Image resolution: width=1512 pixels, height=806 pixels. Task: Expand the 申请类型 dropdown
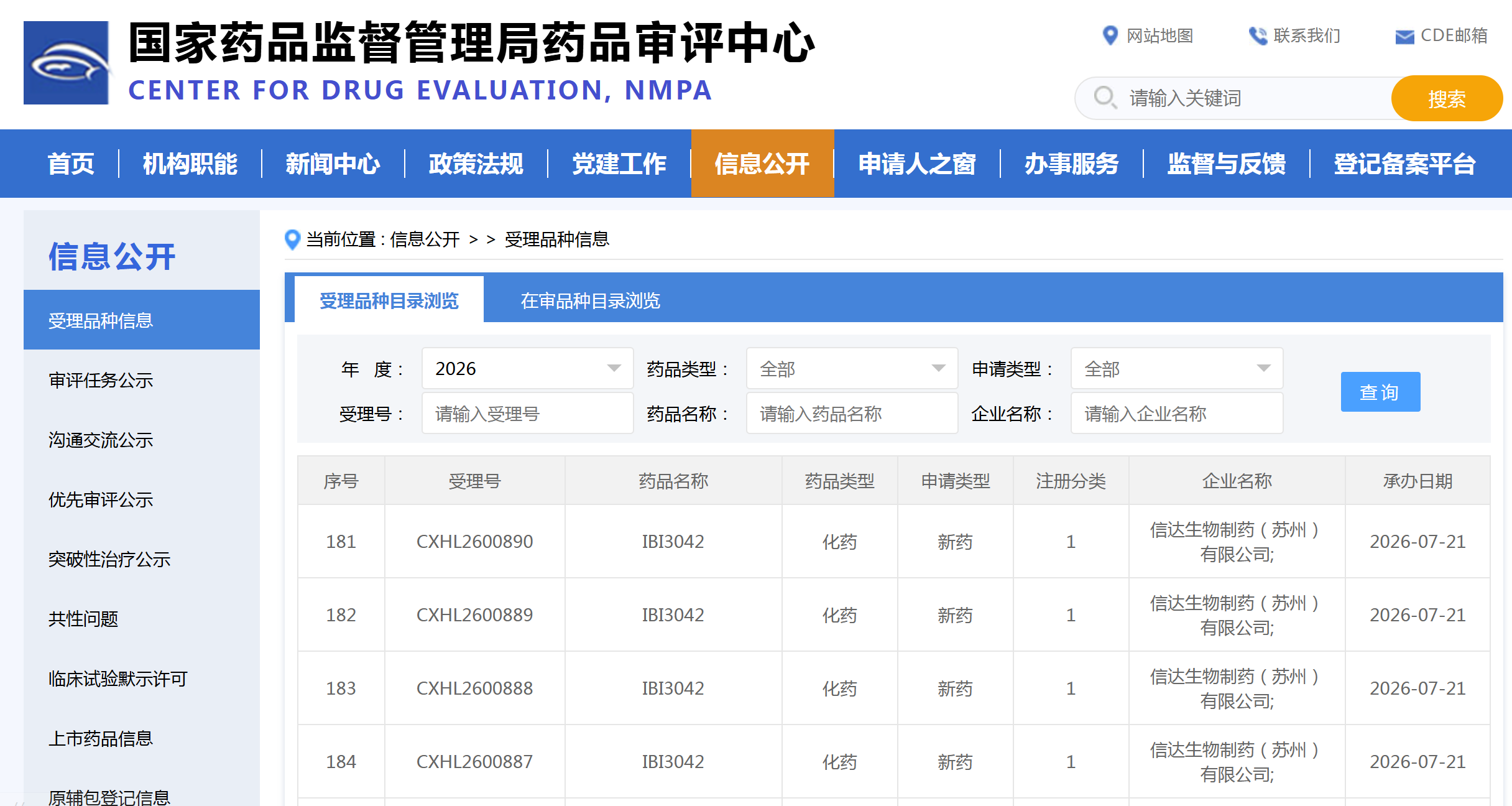click(1177, 368)
